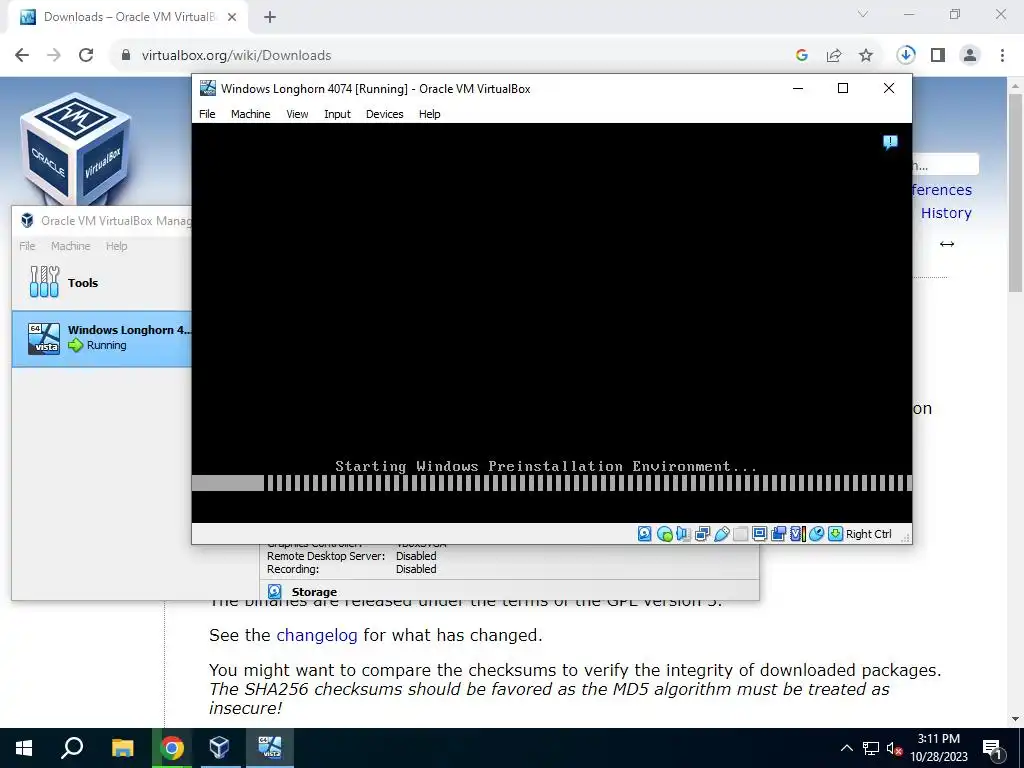Click 'Remote Desktop Server:' label in Manager
The image size is (1024, 768).
click(326, 556)
